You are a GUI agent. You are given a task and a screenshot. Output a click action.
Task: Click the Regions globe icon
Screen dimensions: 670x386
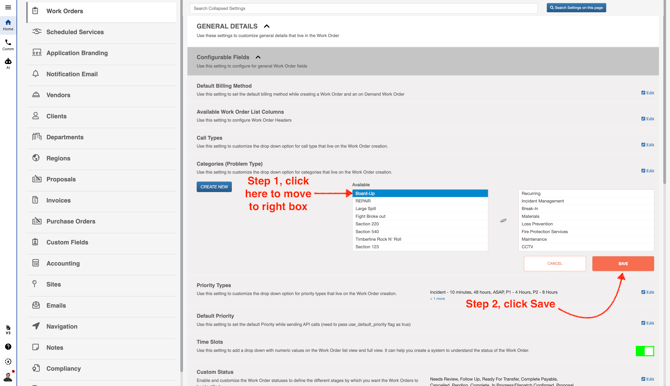coord(36,158)
